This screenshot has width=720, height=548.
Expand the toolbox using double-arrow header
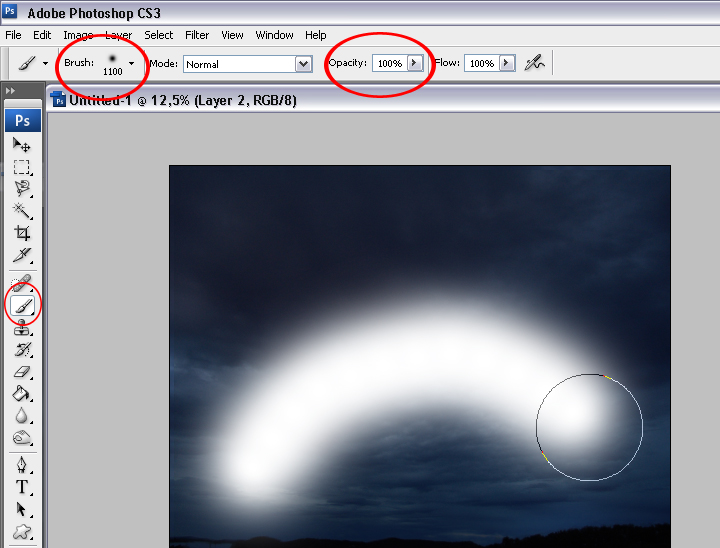[x=11, y=91]
